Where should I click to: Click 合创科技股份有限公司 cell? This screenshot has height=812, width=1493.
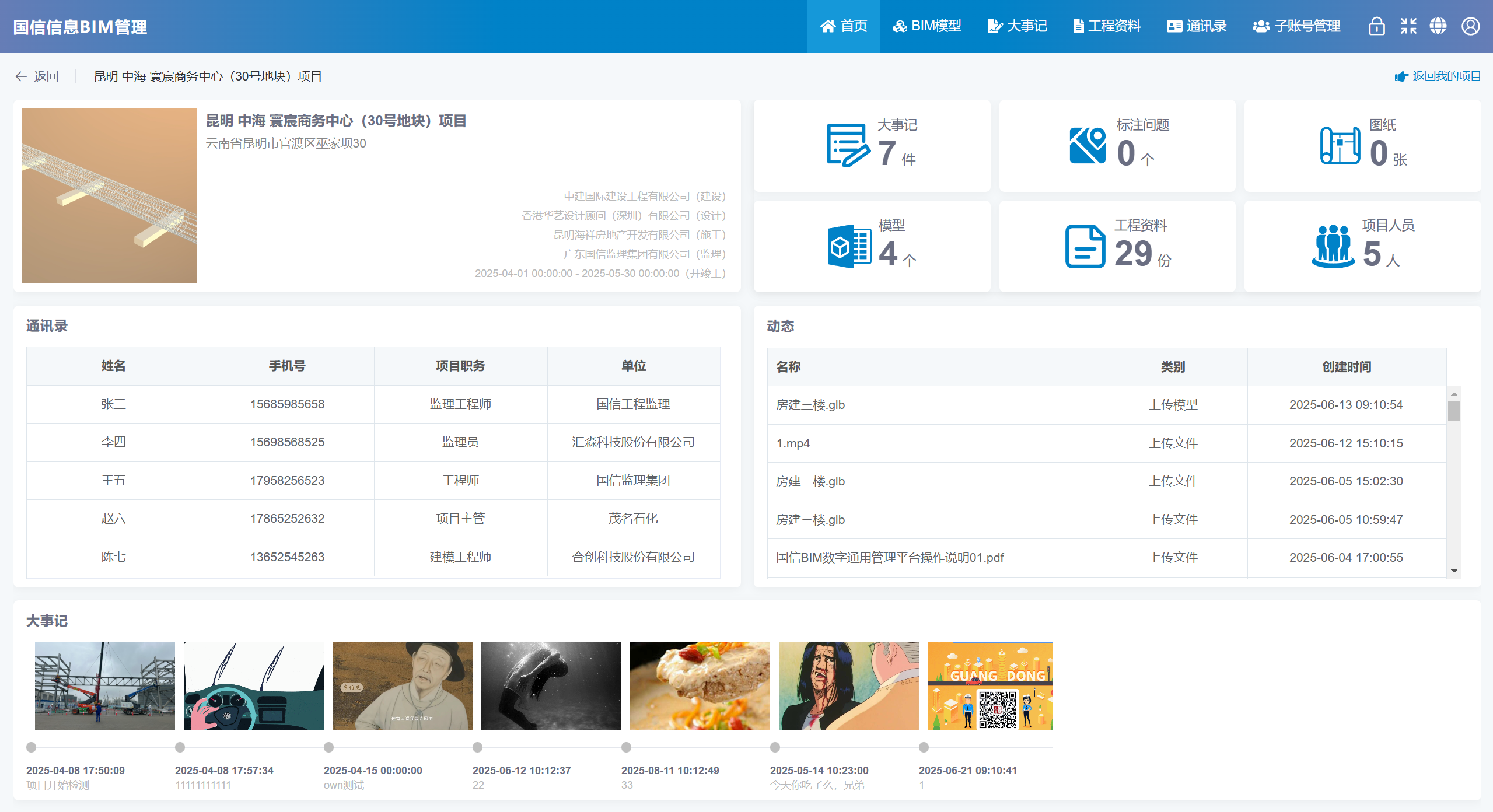(x=634, y=557)
